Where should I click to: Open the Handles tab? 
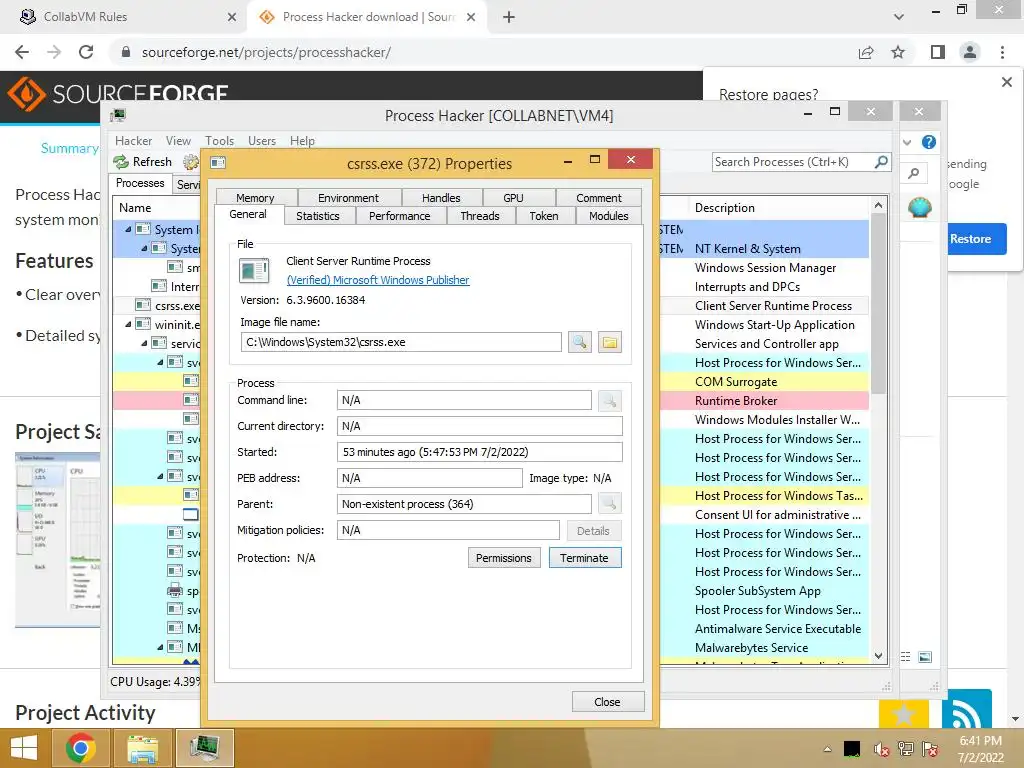coord(441,197)
